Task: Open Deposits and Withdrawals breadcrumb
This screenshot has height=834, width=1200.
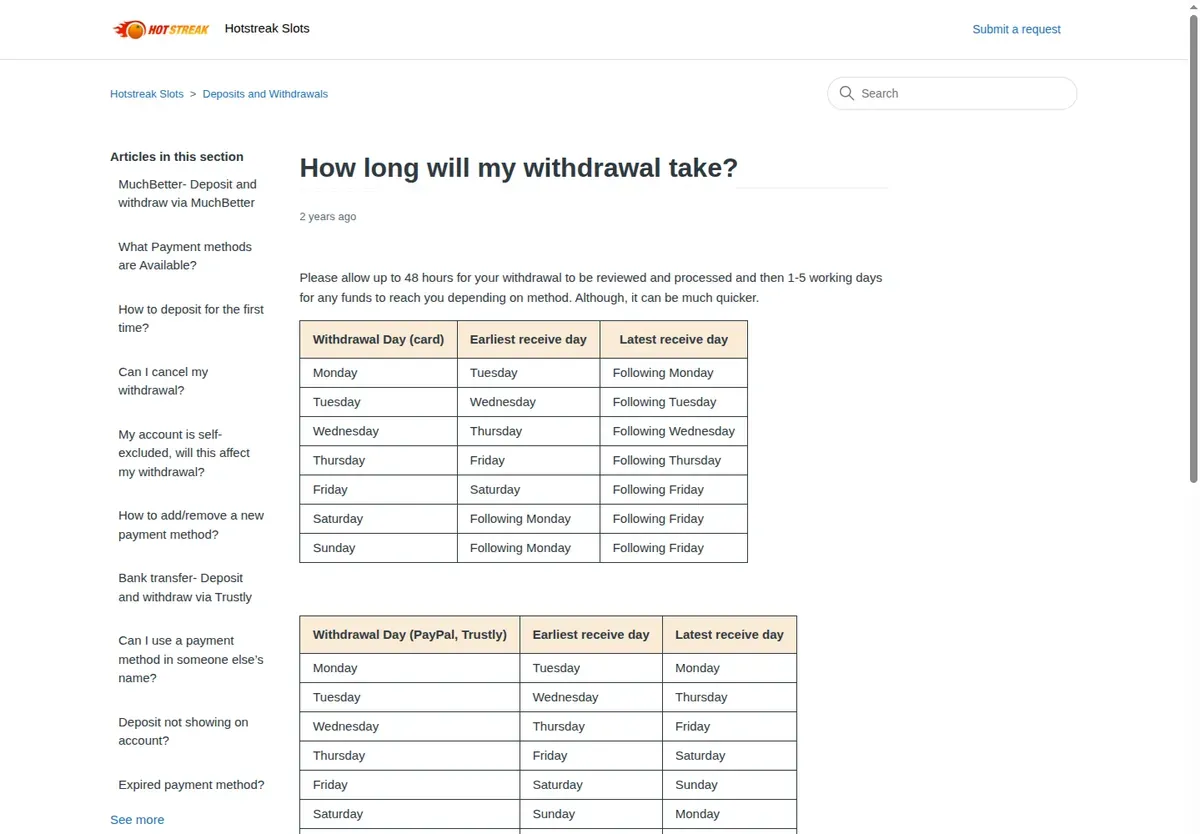Action: (265, 94)
